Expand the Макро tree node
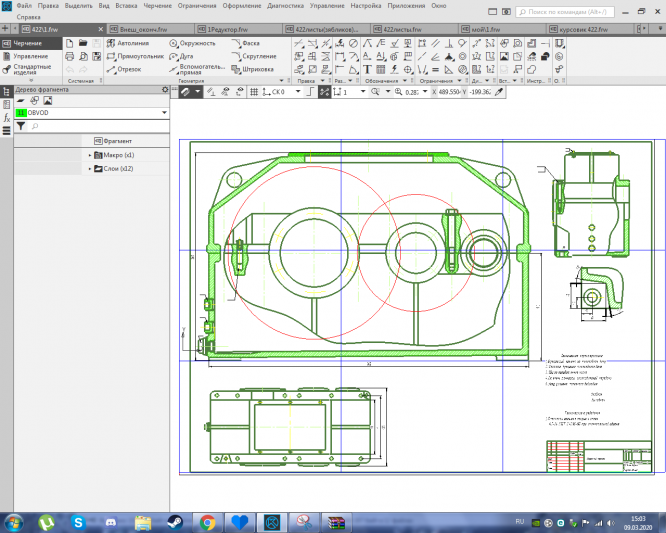Image resolution: width=666 pixels, height=533 pixels. click(x=90, y=155)
